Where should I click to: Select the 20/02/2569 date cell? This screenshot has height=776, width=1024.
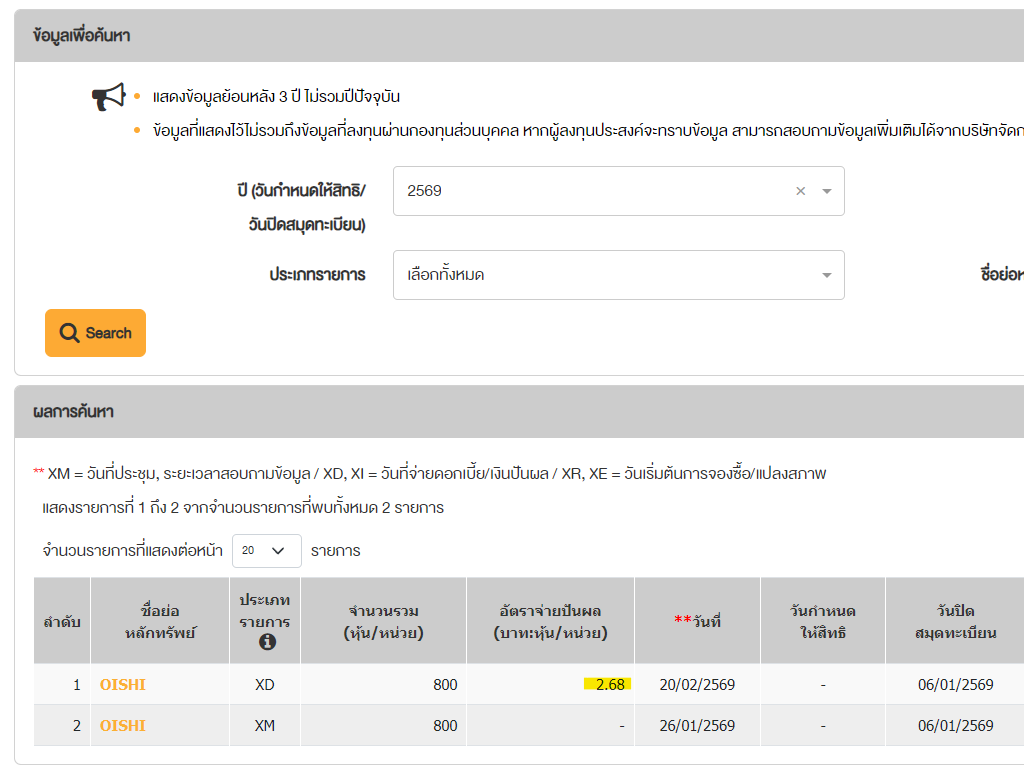pos(697,685)
